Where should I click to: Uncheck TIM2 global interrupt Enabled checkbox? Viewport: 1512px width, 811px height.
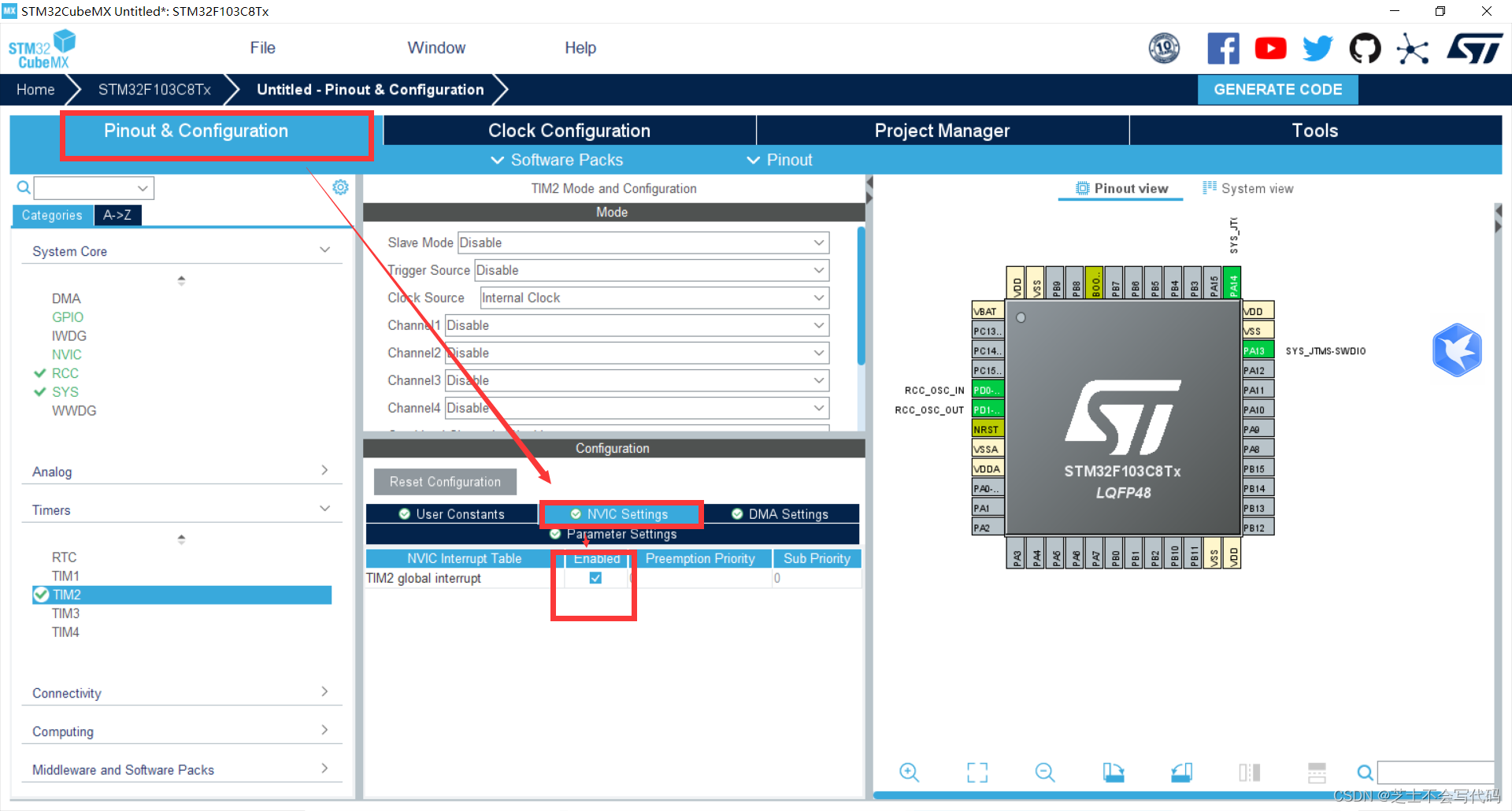pos(595,578)
